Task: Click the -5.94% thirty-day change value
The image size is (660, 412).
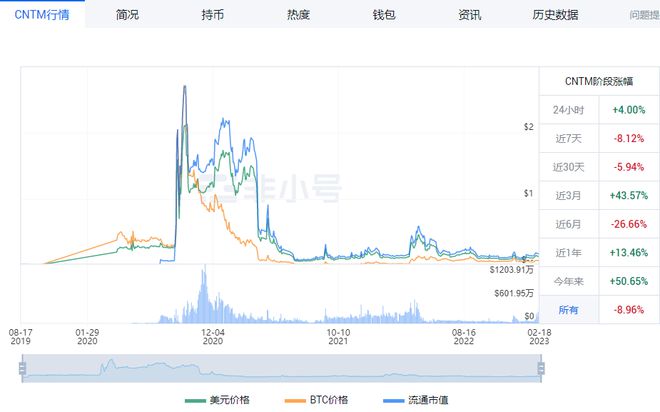Action: [x=629, y=167]
